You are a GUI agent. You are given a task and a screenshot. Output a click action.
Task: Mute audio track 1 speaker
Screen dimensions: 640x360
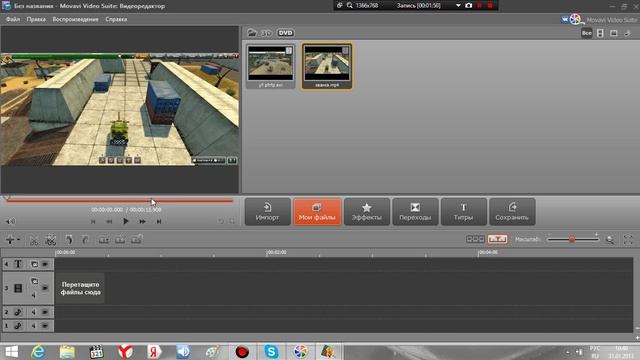click(34, 326)
